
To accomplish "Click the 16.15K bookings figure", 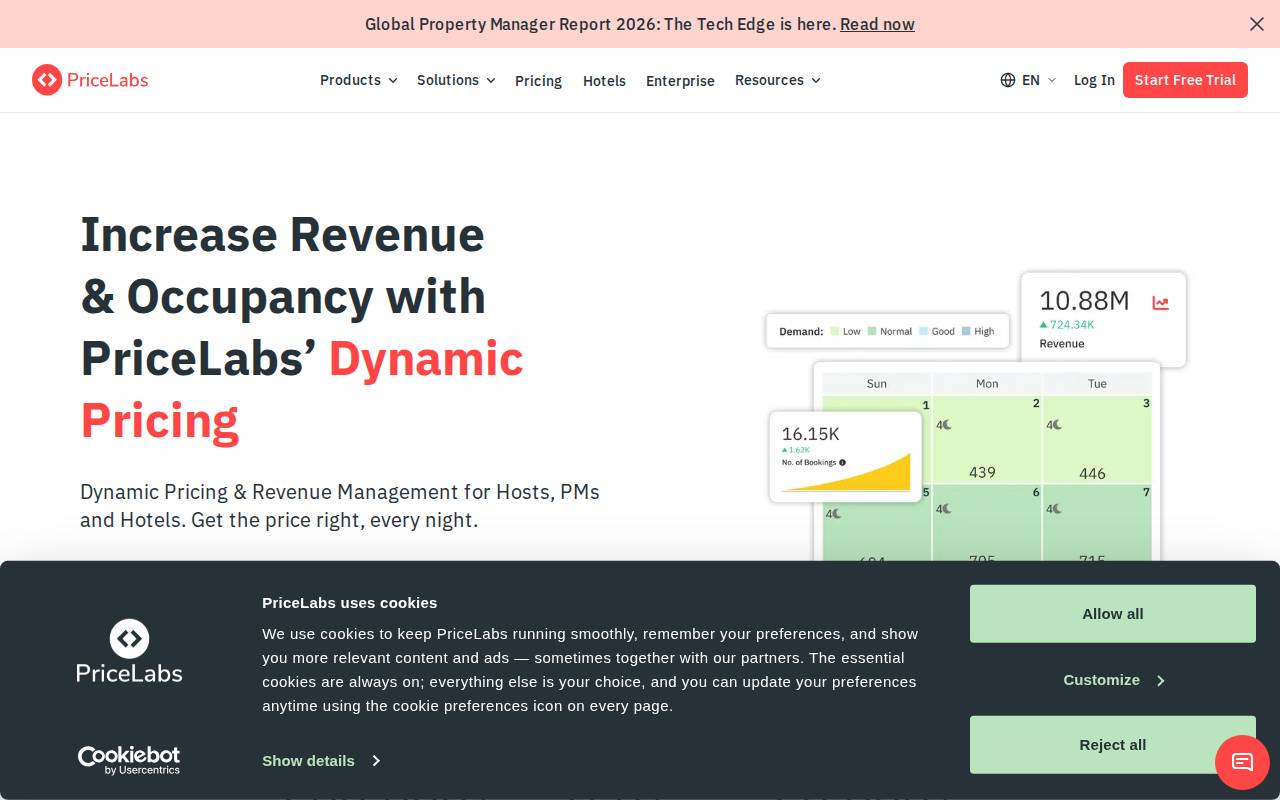I will click(x=810, y=434).
